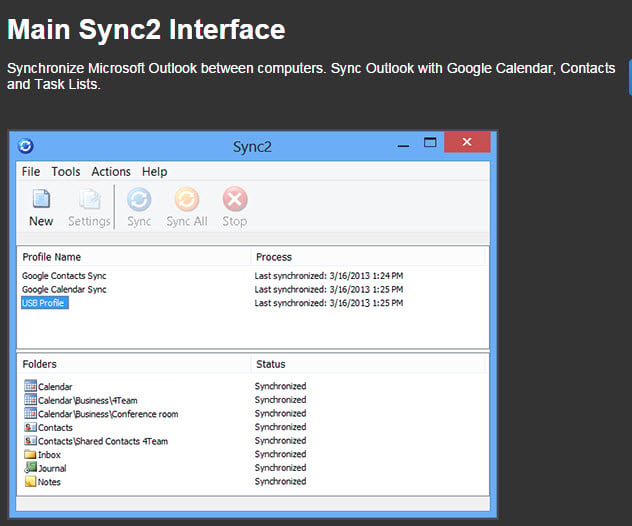Click the orange Sync All icon
Viewport: 632px width, 526px height.
pyautogui.click(x=187, y=199)
